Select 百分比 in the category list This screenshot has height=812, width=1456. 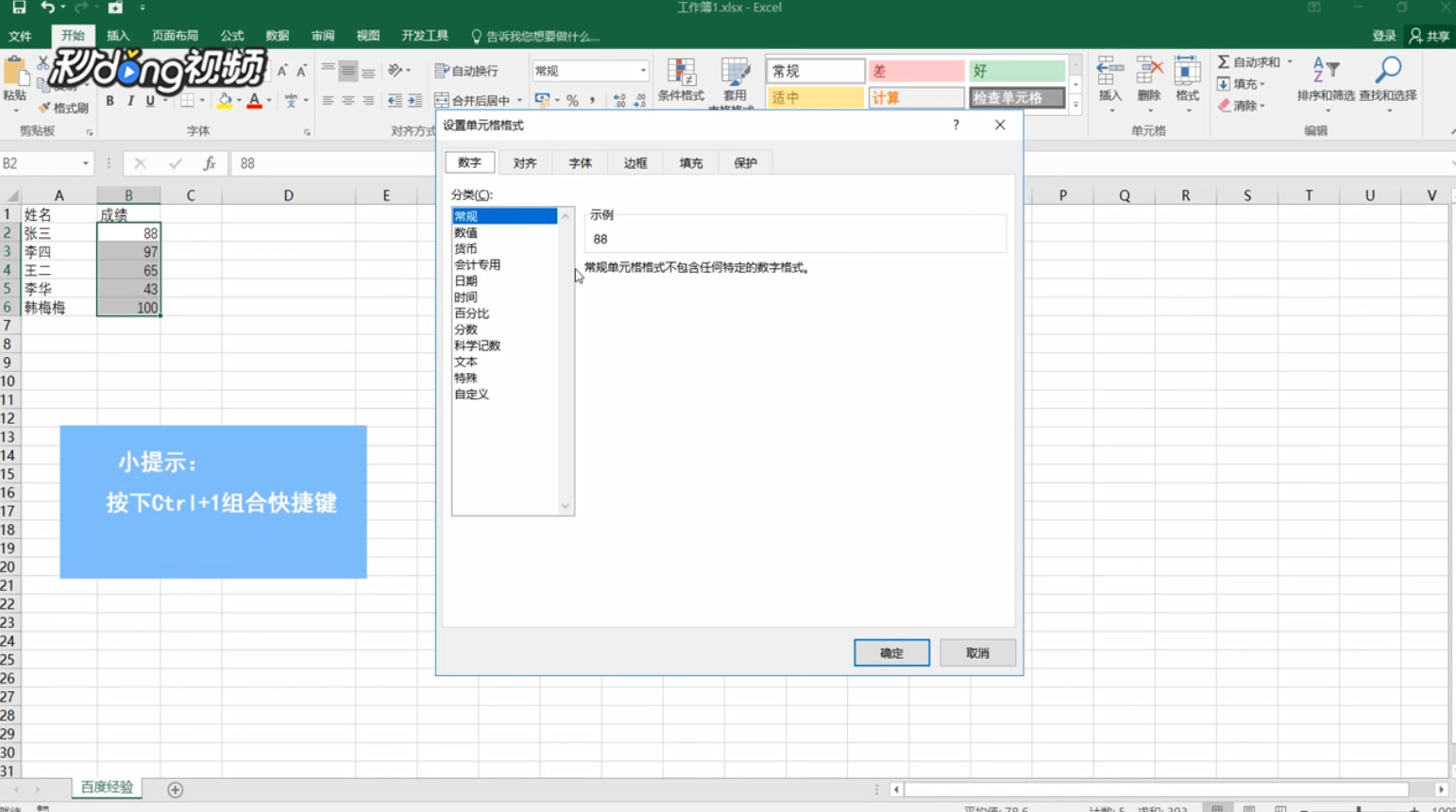click(469, 313)
